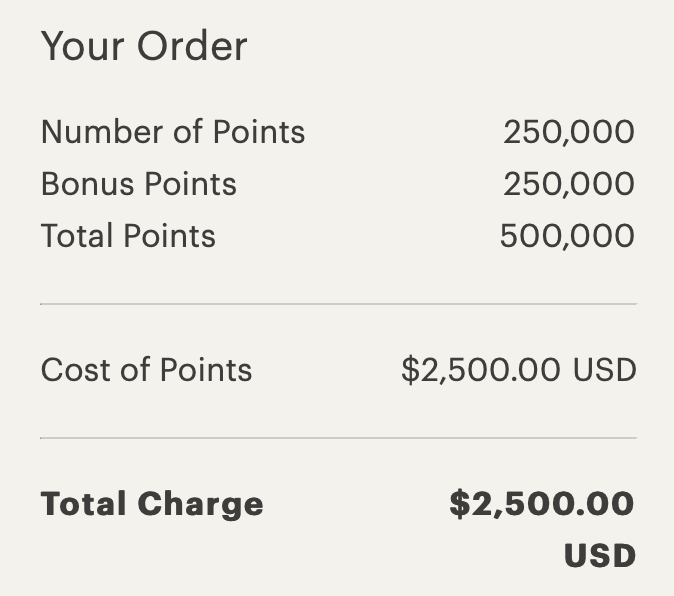Click the word Charge in Total Charge
This screenshot has width=674, height=596.
click(200, 504)
